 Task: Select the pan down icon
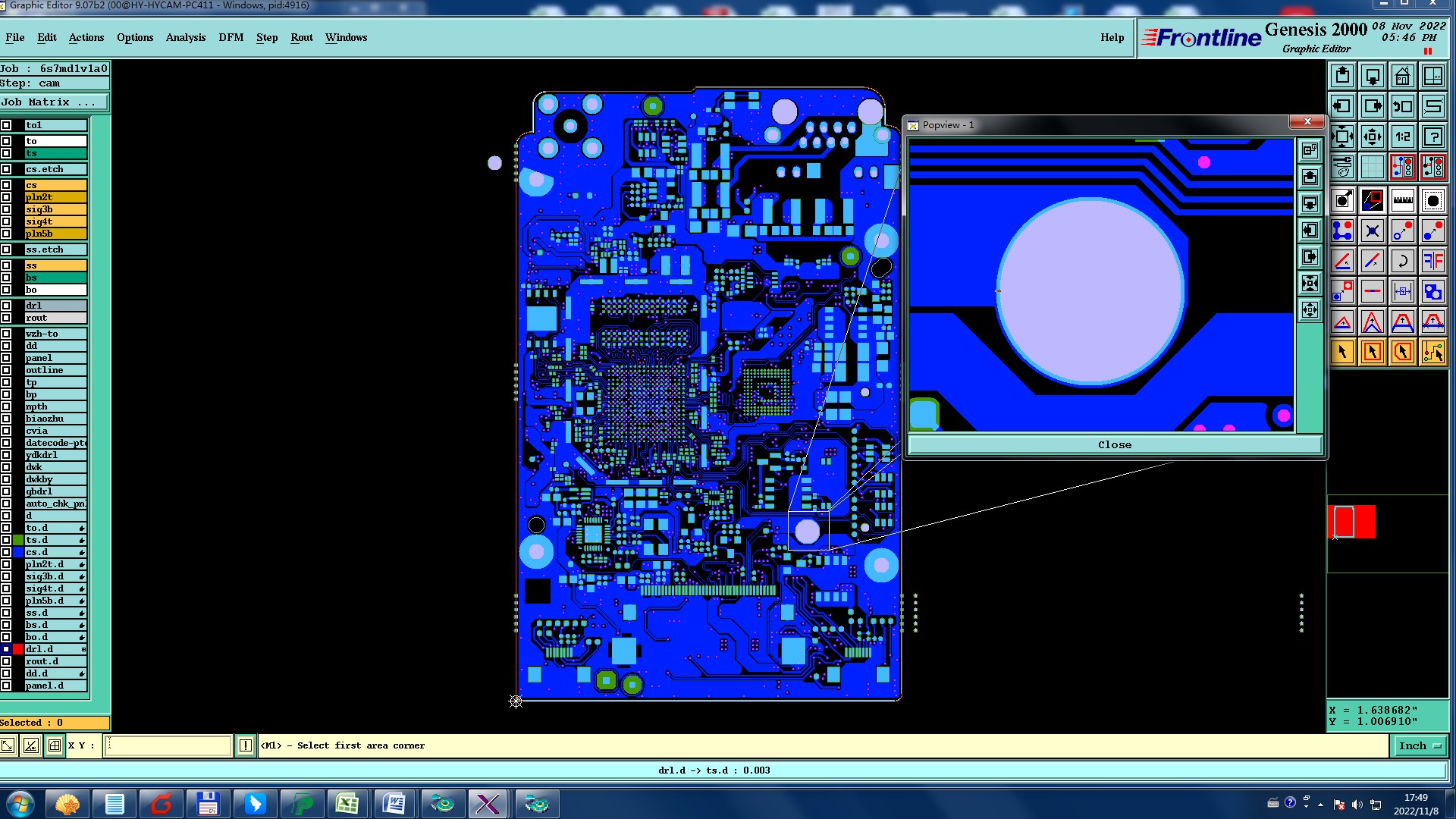1373,76
